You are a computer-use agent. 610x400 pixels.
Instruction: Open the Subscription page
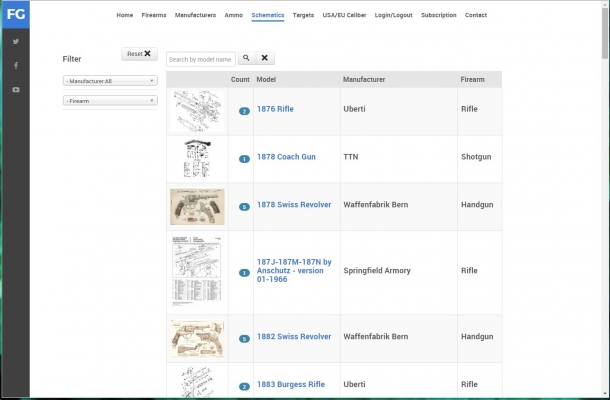tap(438, 15)
